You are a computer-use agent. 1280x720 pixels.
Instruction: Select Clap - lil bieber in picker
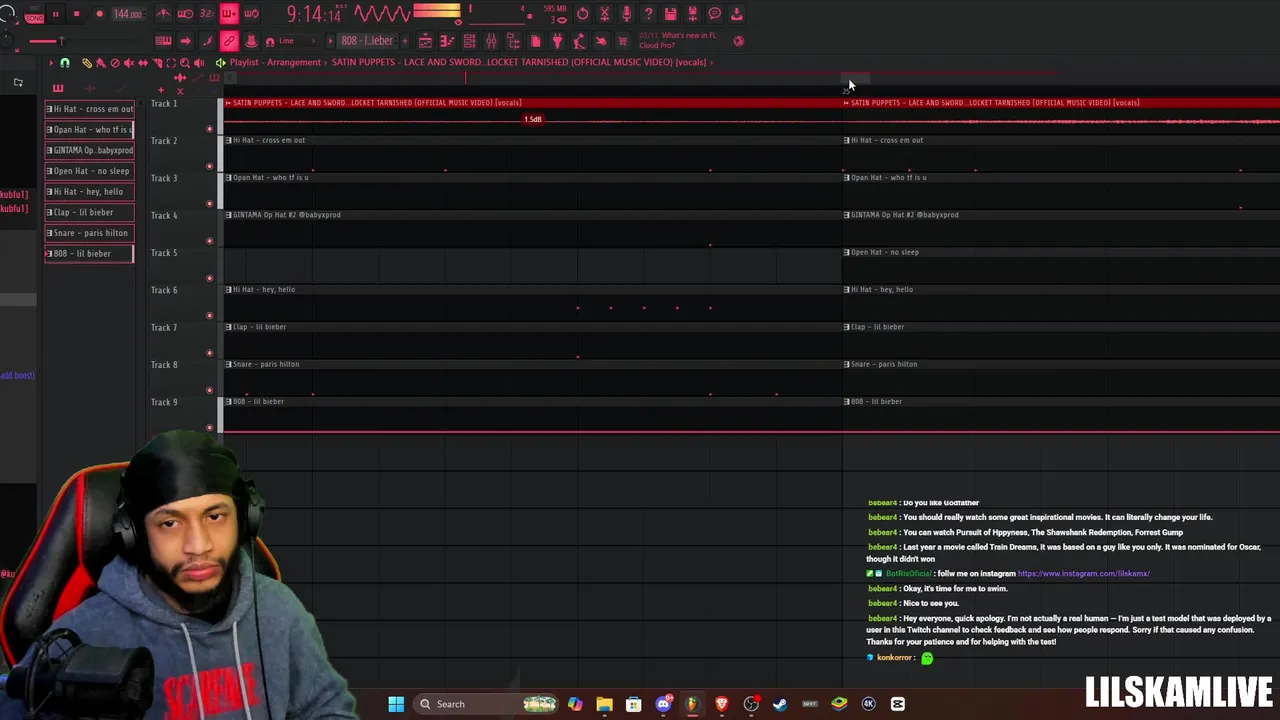[90, 212]
